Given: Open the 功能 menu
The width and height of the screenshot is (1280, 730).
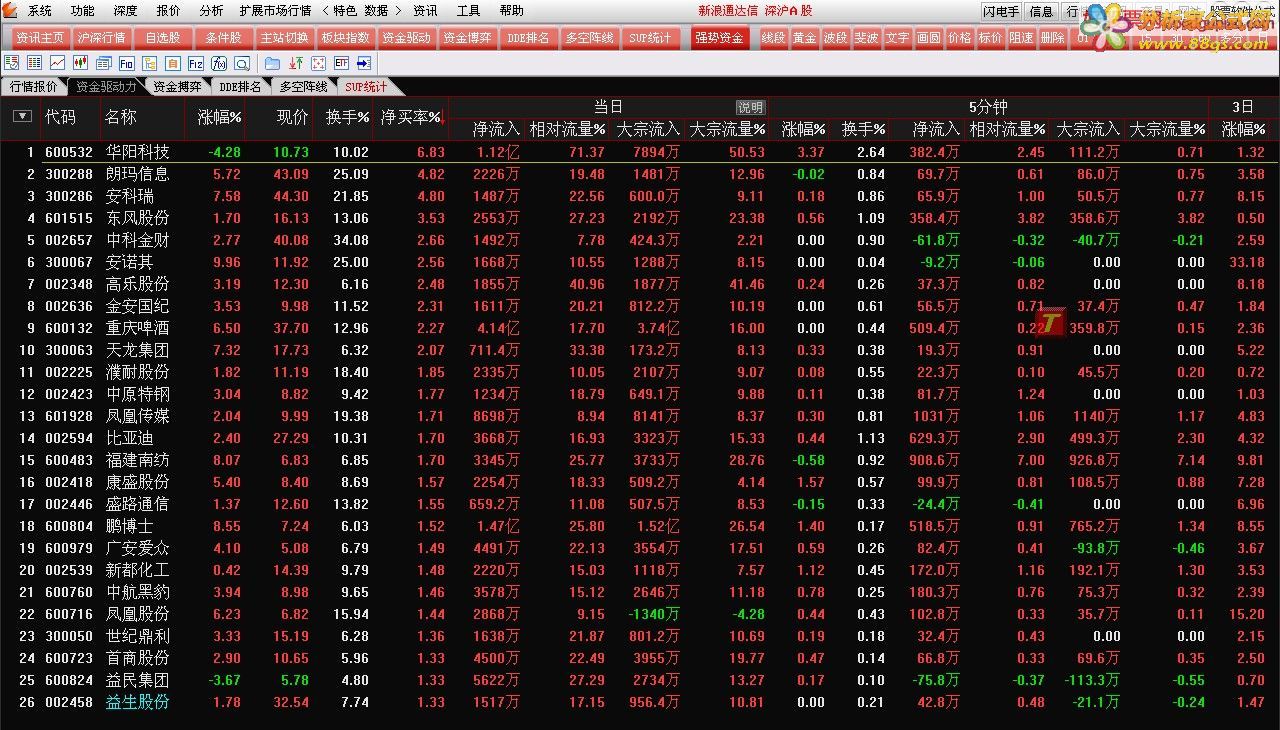Looking at the screenshot, I should pyautogui.click(x=83, y=11).
